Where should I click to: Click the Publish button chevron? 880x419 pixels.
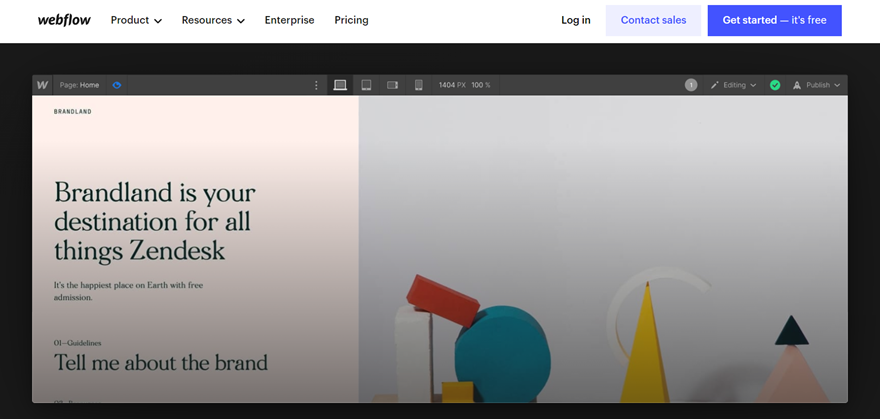[x=837, y=85]
